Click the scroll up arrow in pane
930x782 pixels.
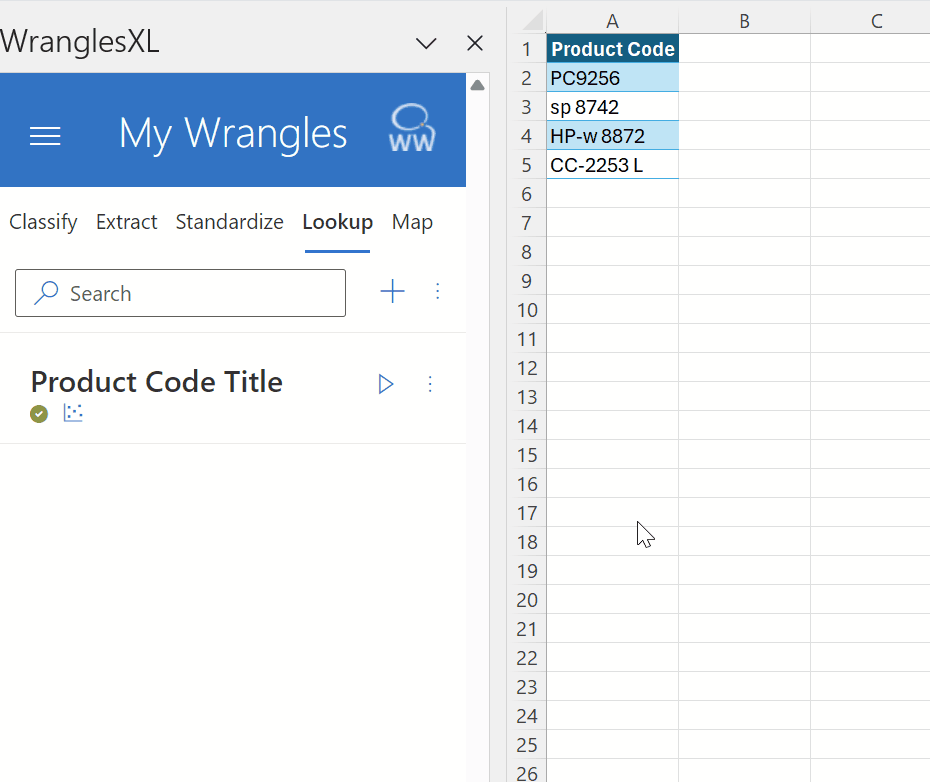click(477, 85)
